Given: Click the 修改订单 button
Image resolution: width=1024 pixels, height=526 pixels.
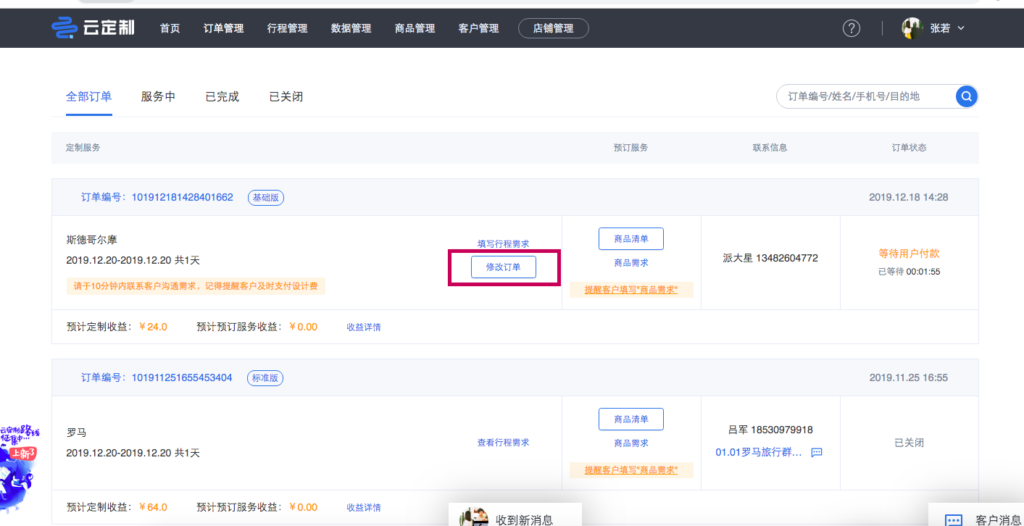Looking at the screenshot, I should [503, 267].
